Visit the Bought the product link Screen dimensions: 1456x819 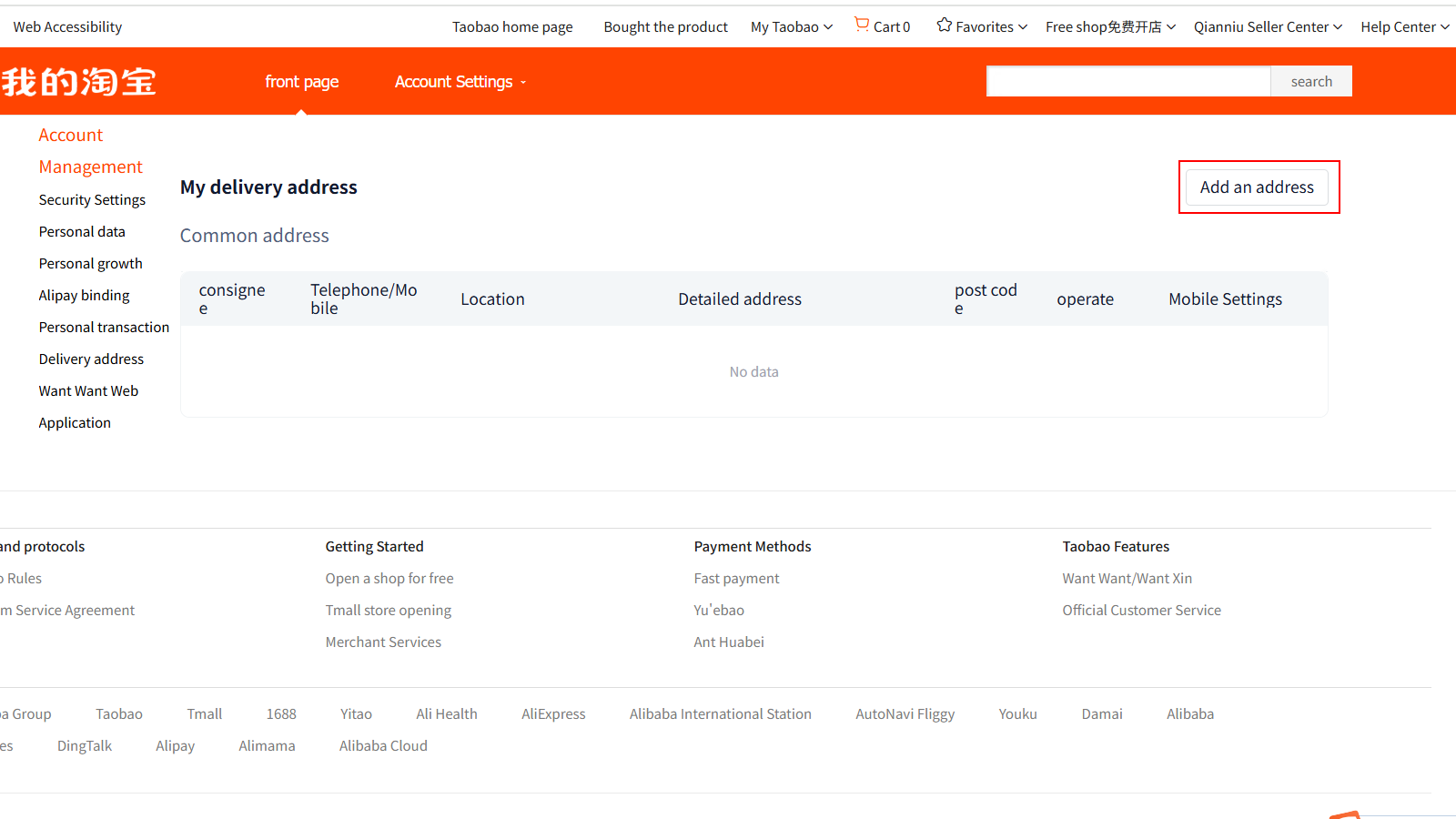click(x=665, y=27)
